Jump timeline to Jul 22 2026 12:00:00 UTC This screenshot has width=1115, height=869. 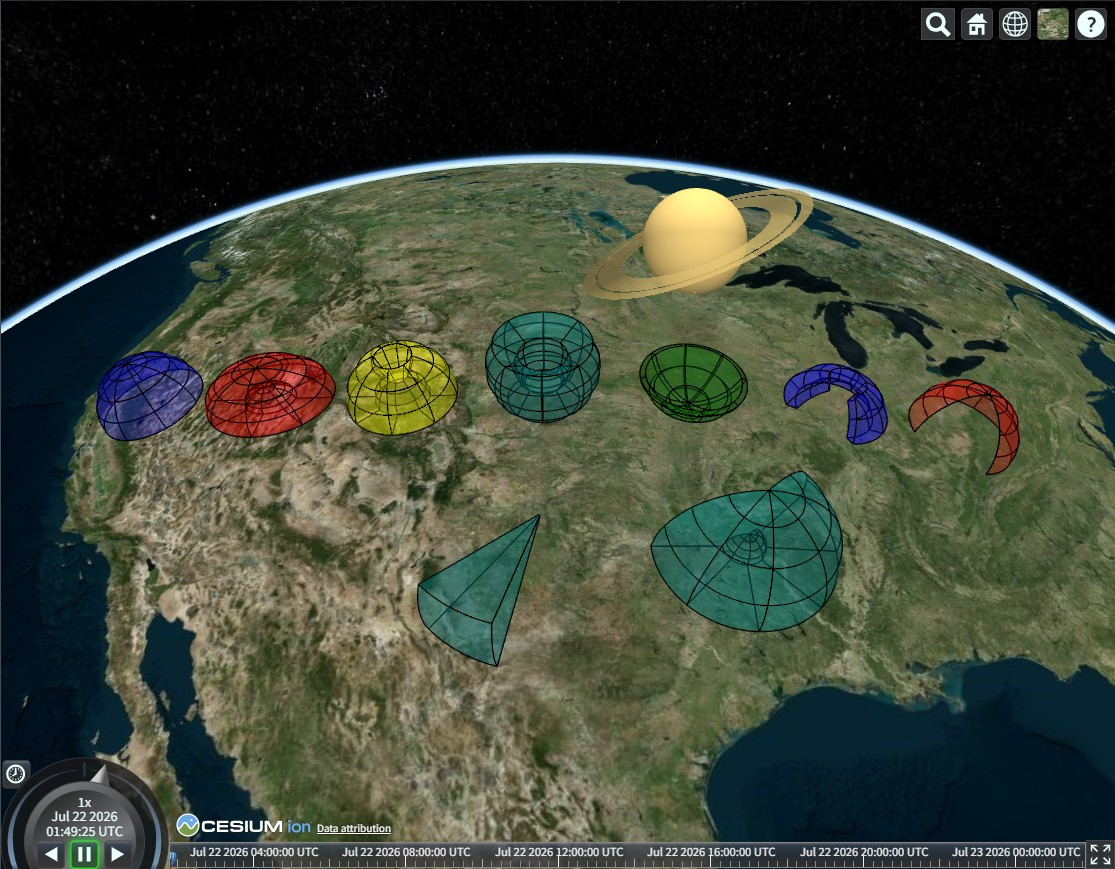[559, 851]
